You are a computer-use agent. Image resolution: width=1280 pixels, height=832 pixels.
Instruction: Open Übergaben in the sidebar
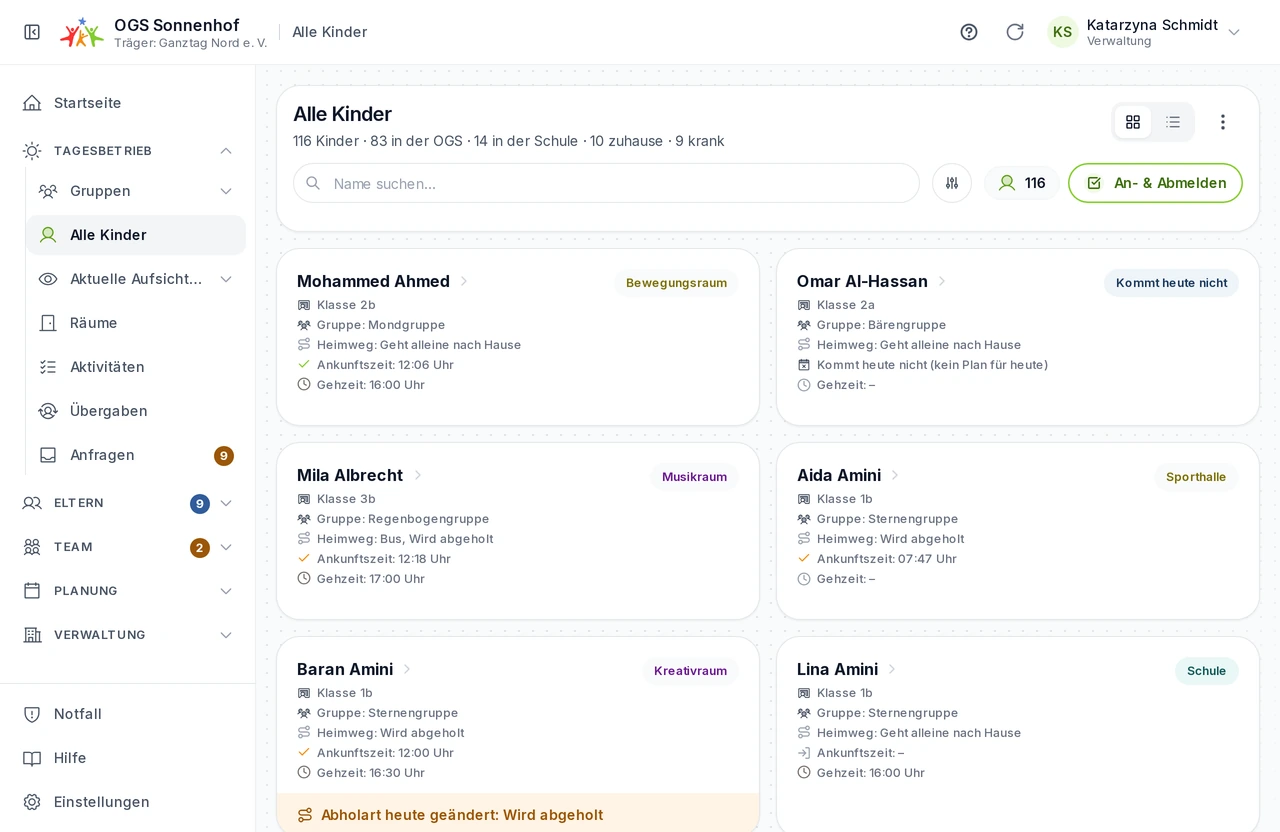pyautogui.click(x=136, y=411)
